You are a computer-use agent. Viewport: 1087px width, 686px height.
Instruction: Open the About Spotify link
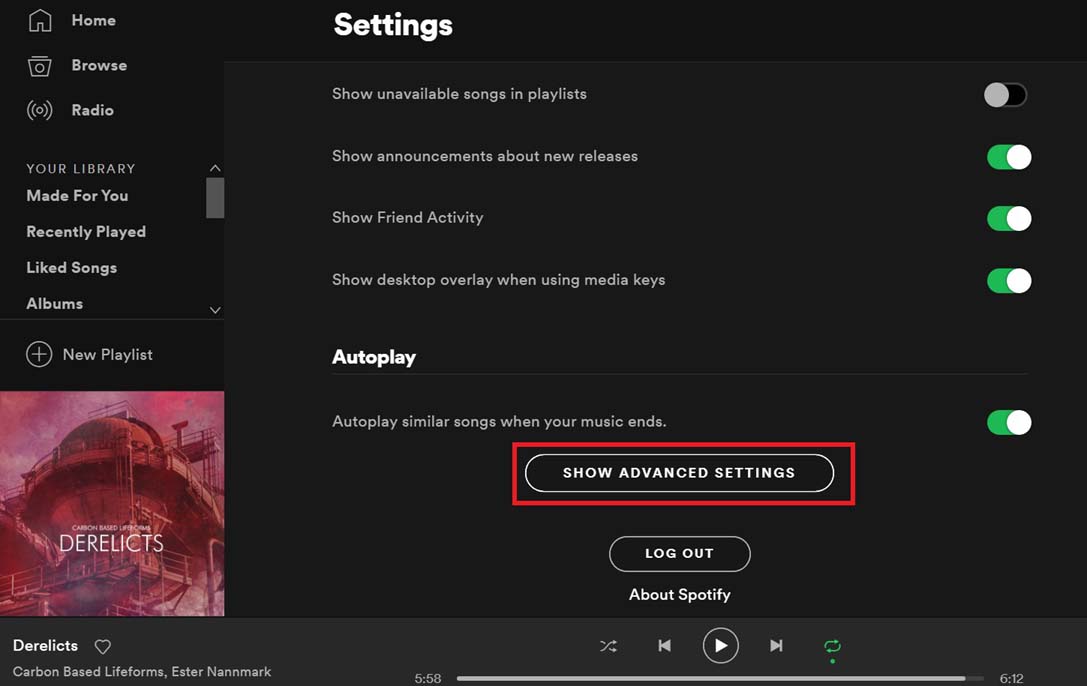[x=680, y=594]
